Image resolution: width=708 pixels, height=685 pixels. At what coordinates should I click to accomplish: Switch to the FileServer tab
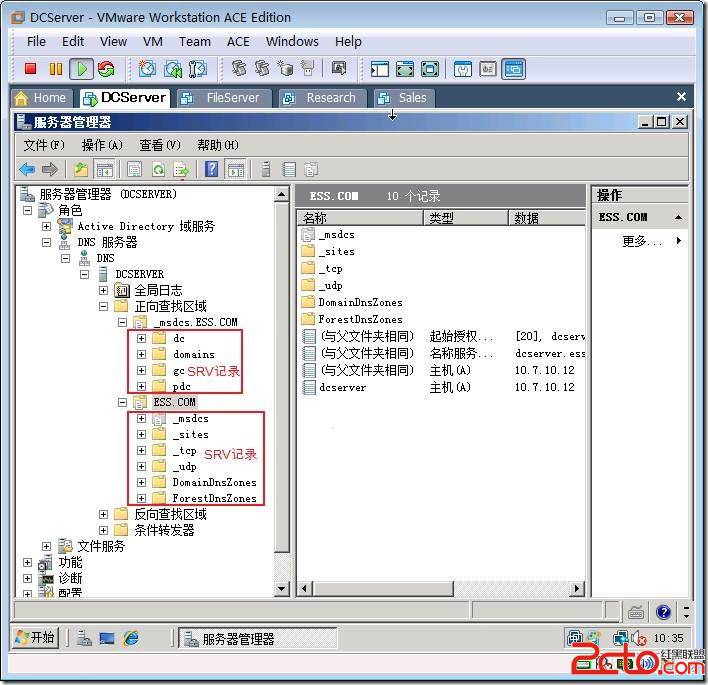[224, 98]
